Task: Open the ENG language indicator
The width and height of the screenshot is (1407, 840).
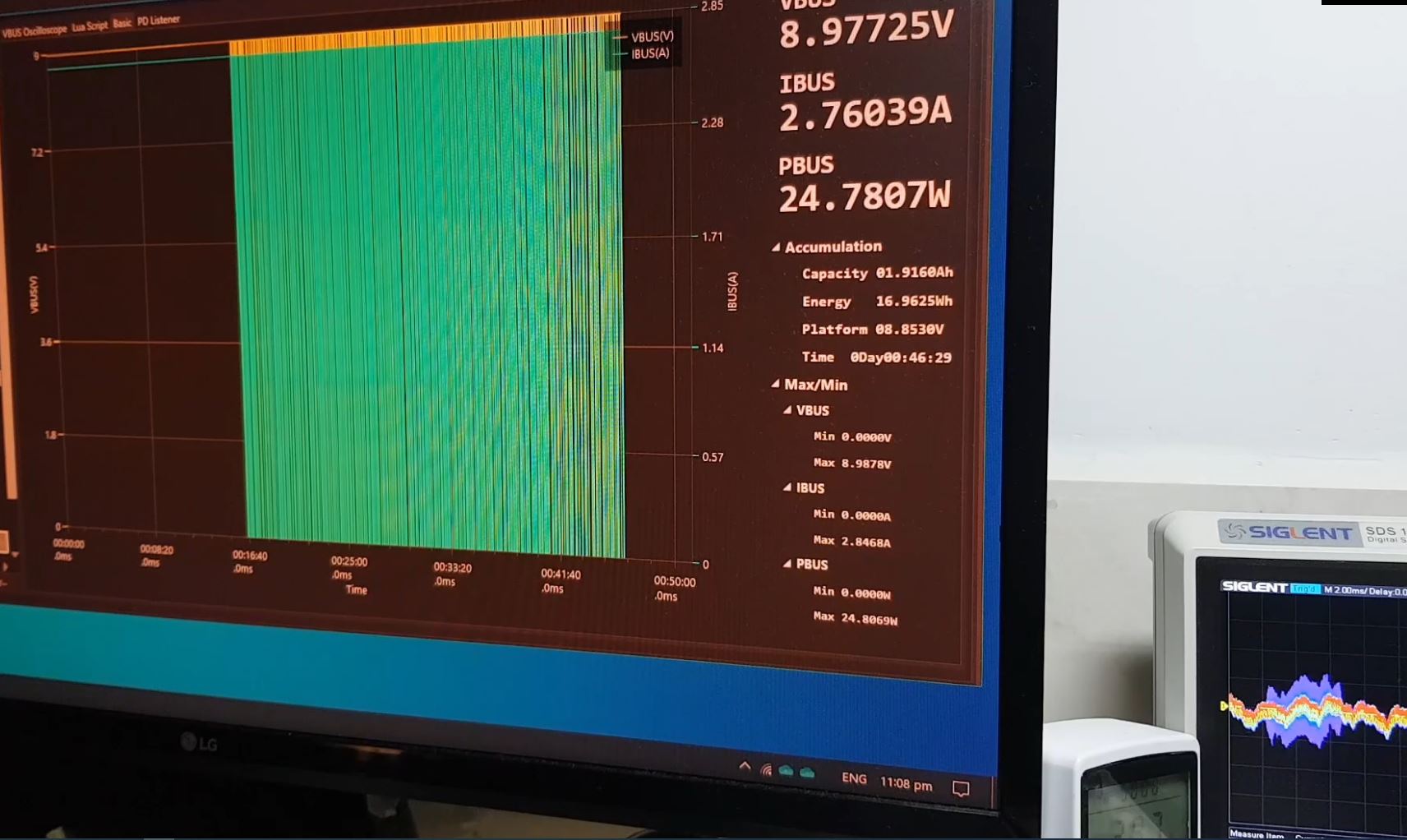Action: tap(854, 778)
